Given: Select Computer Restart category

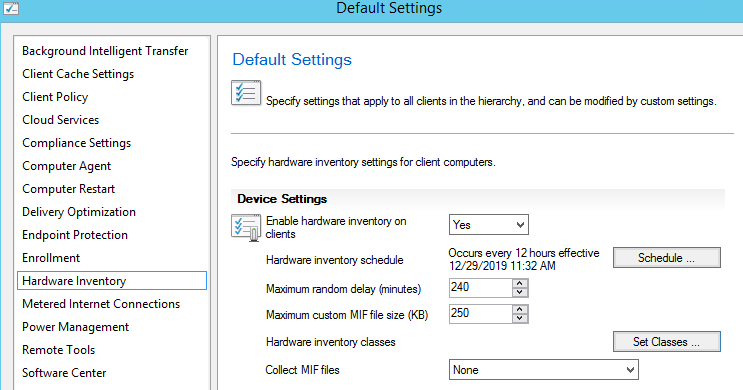Looking at the screenshot, I should pos(68,189).
